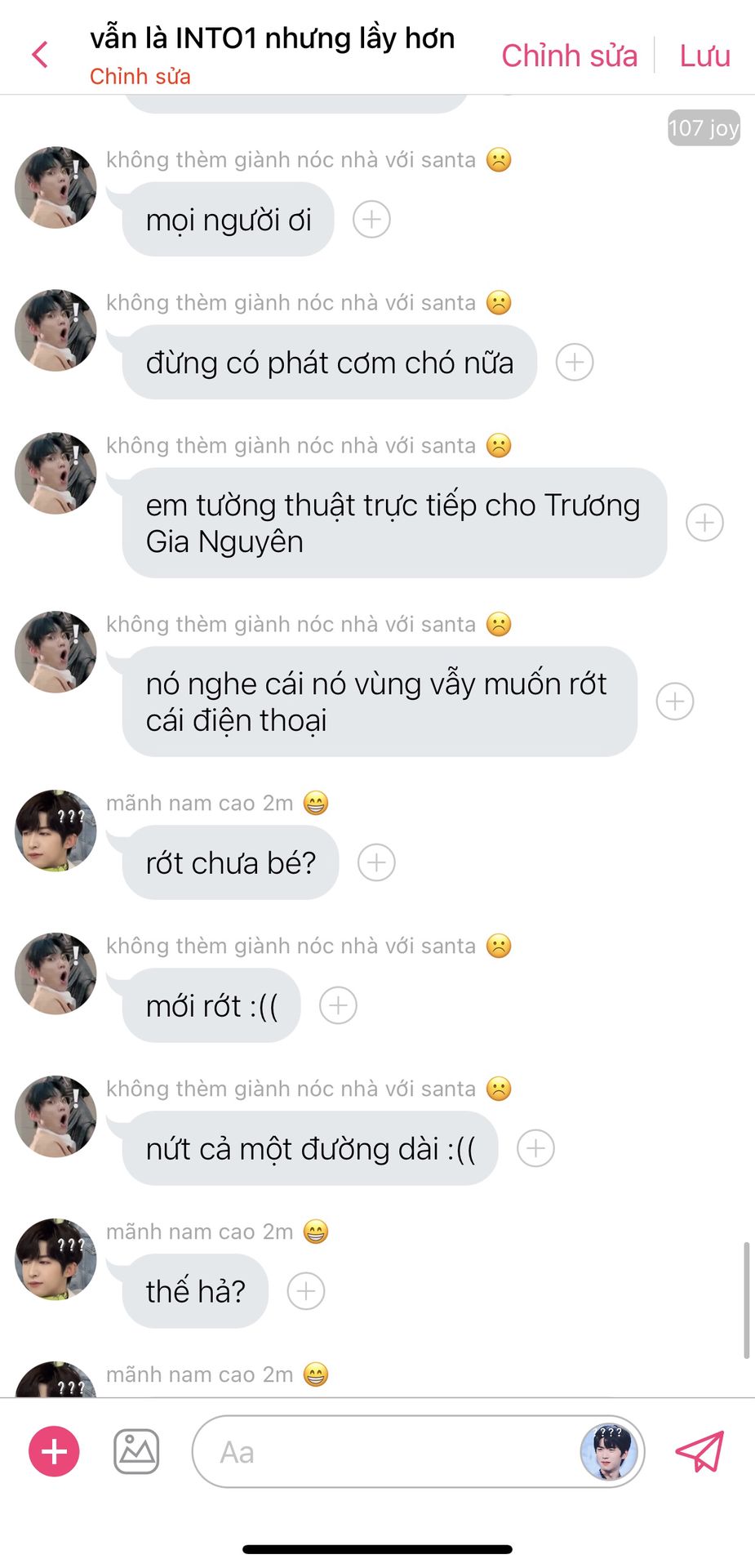Tap plus beside 'đừng có phát cơm chó nữa'
This screenshot has width=755, height=1568.
point(575,362)
